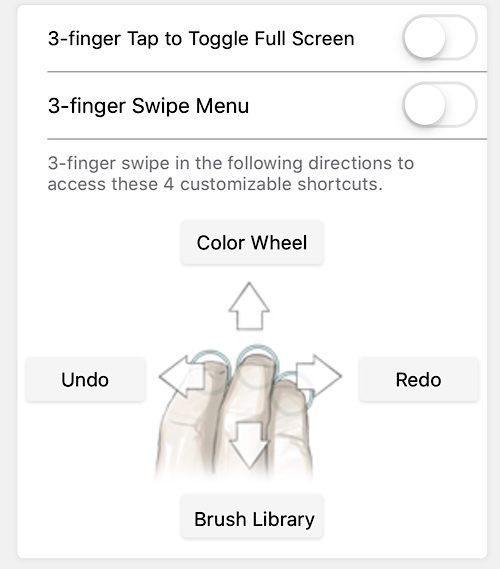Click the left arrow swipe direction icon
The image size is (500, 569).
(182, 376)
